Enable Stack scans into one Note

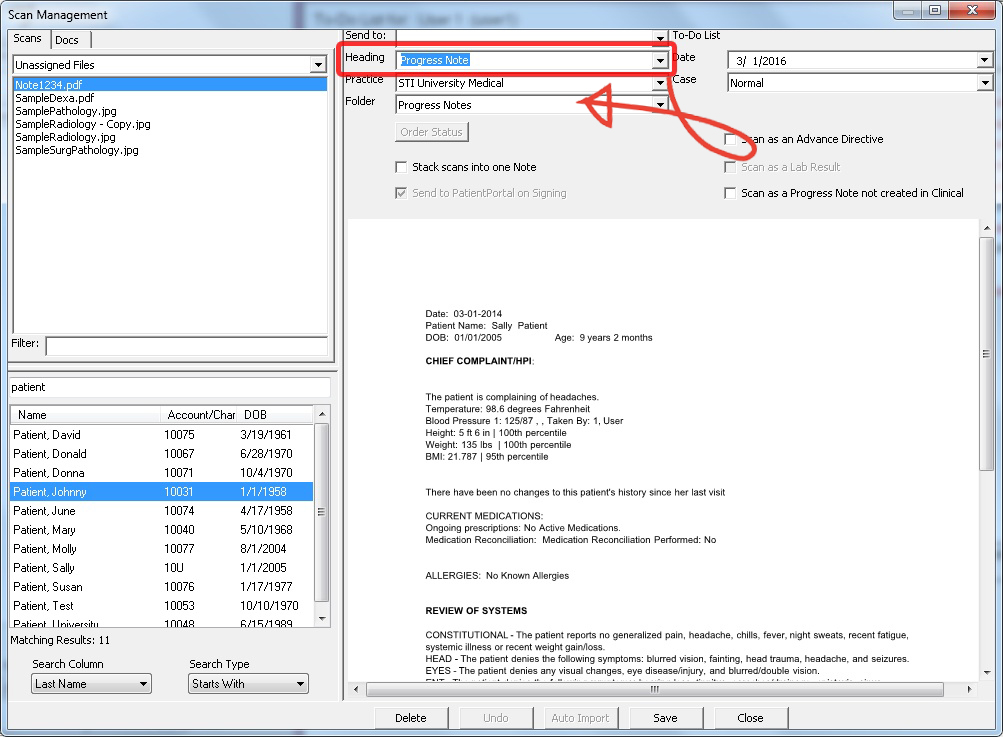tap(402, 167)
